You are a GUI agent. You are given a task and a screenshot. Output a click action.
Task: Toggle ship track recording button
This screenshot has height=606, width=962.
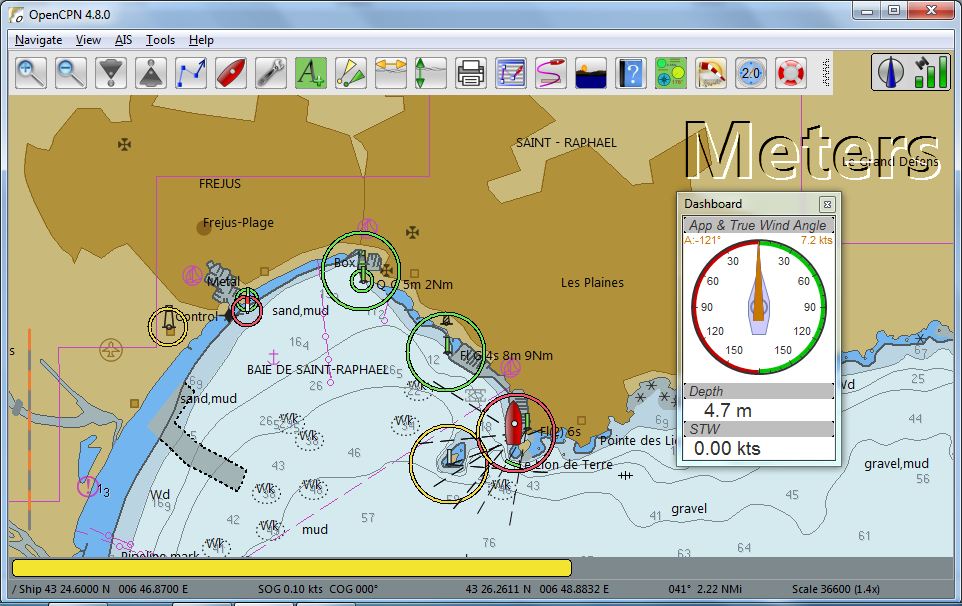(551, 73)
